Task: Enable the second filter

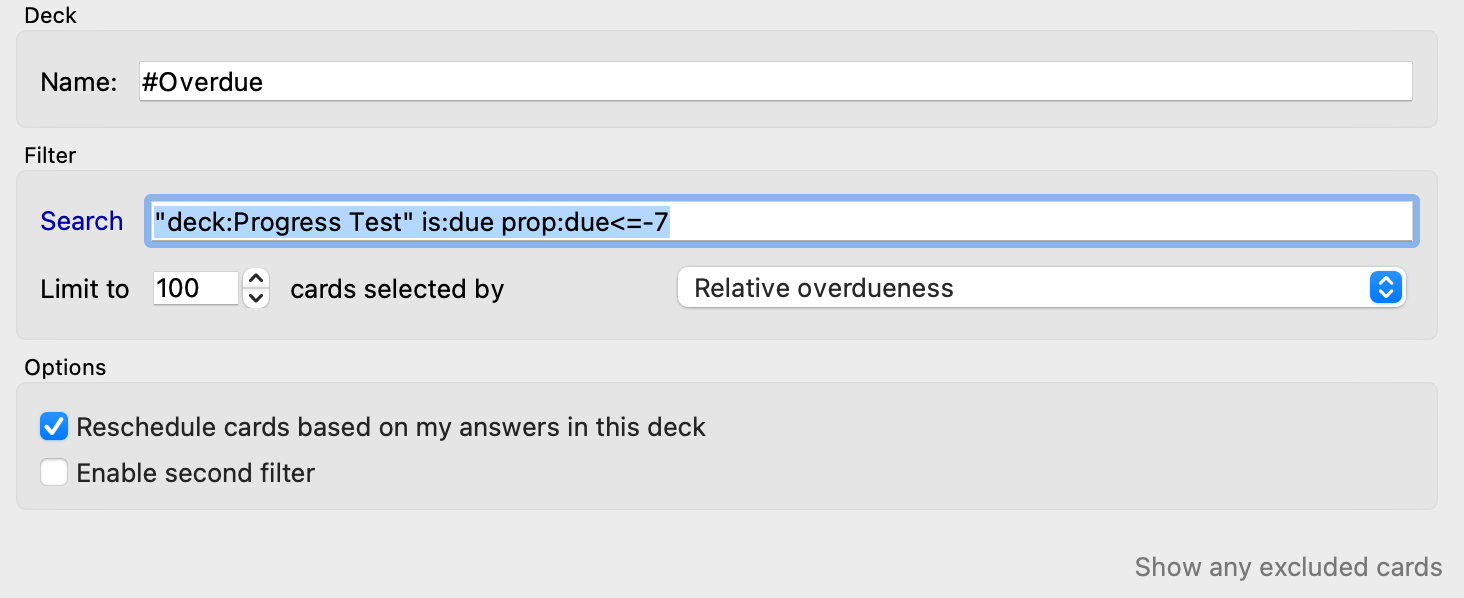Action: [x=54, y=472]
